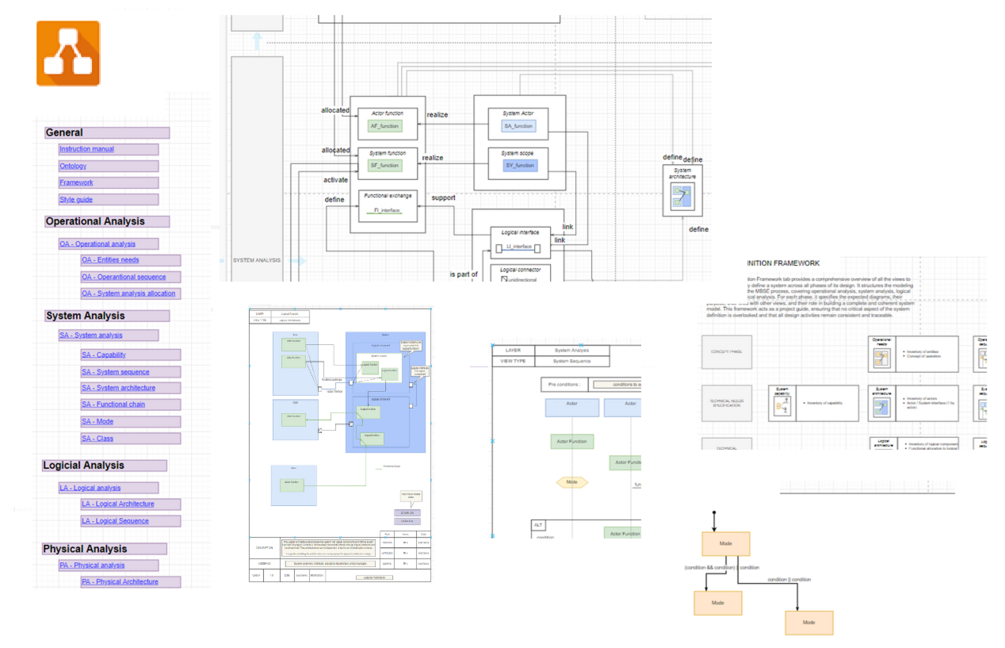The height and width of the screenshot is (648, 1005).
Task: Open SA - System sequence link
Action: (115, 372)
